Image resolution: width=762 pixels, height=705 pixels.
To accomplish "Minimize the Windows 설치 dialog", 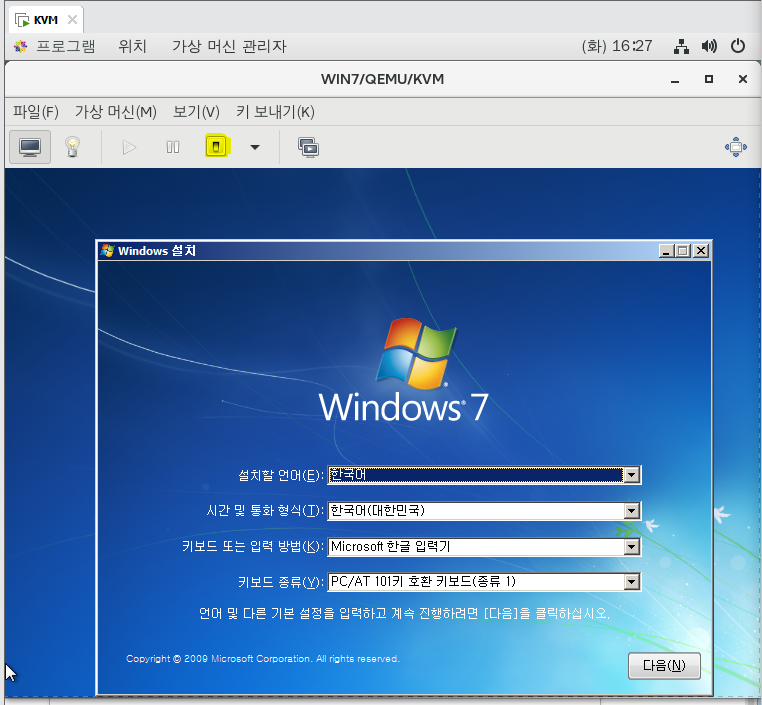I will 666,251.
